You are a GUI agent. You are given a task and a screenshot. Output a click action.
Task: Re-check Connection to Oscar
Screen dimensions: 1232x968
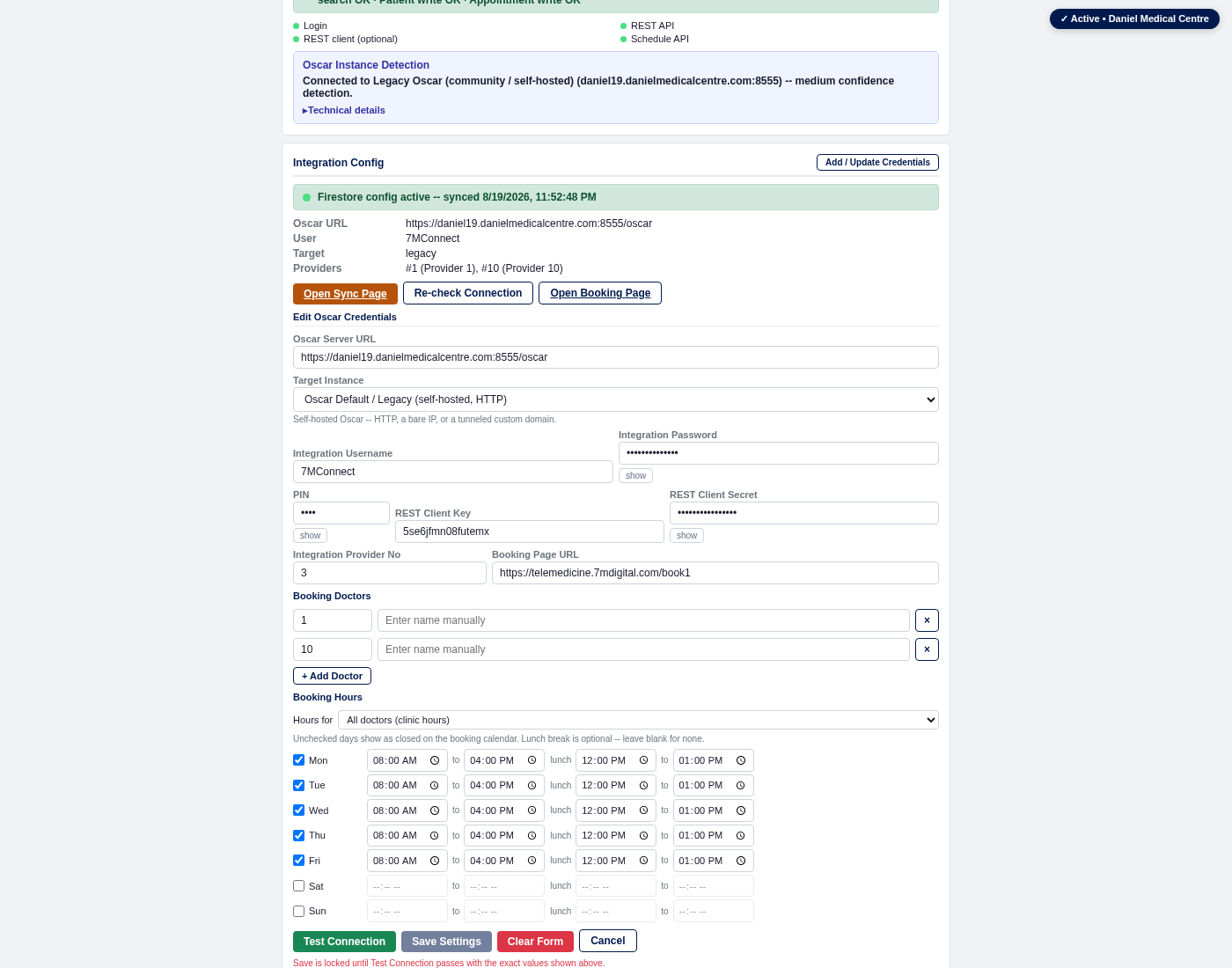point(468,293)
